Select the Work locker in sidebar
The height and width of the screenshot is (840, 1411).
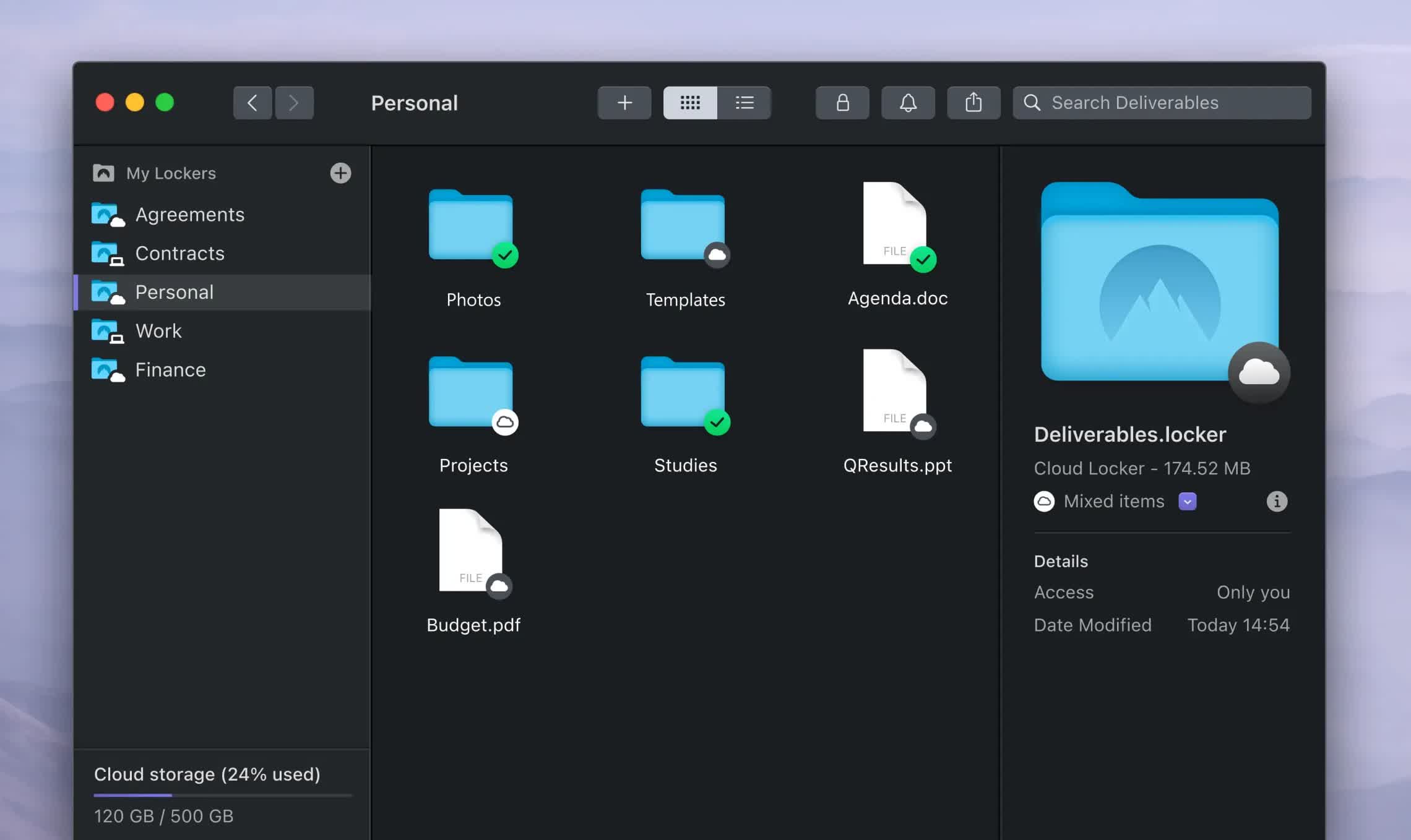point(158,331)
